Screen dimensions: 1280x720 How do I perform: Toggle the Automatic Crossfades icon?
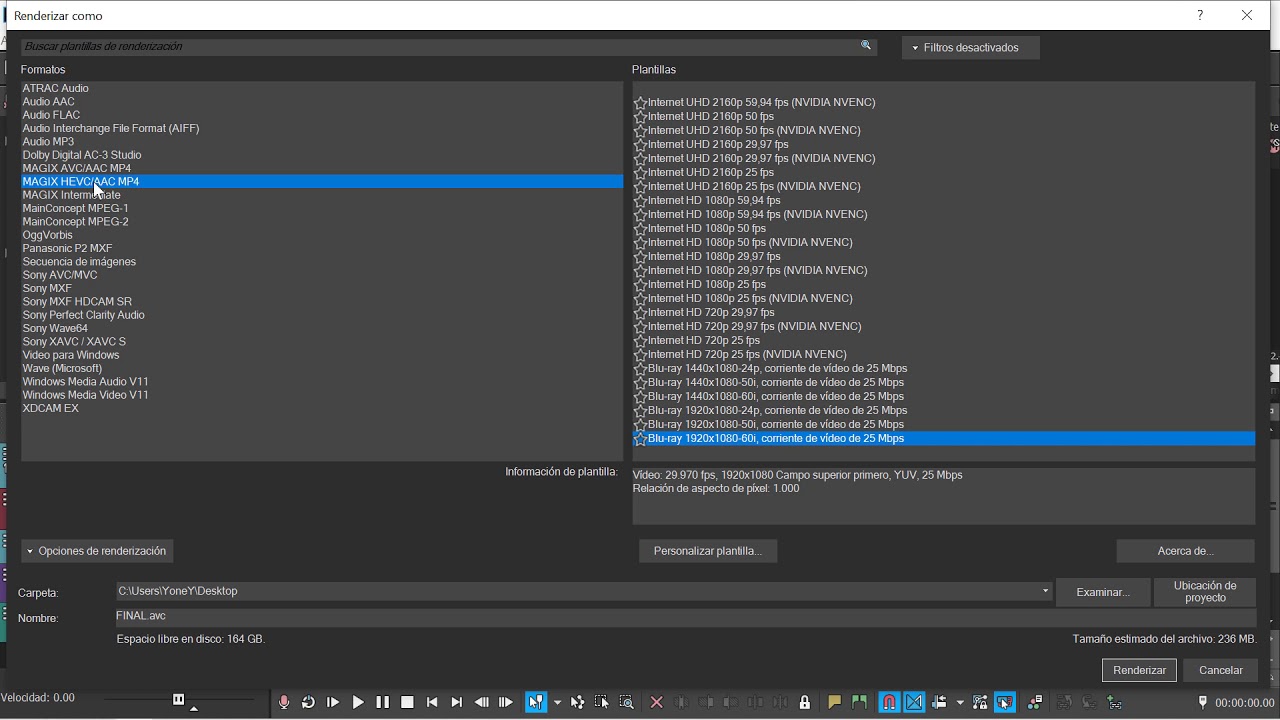pyautogui.click(x=914, y=703)
